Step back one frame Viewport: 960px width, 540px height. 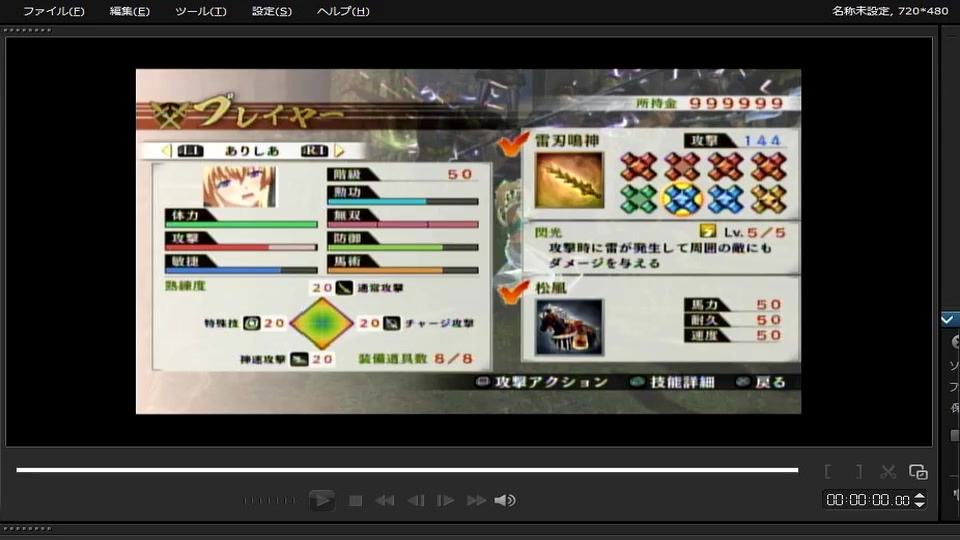click(x=416, y=501)
